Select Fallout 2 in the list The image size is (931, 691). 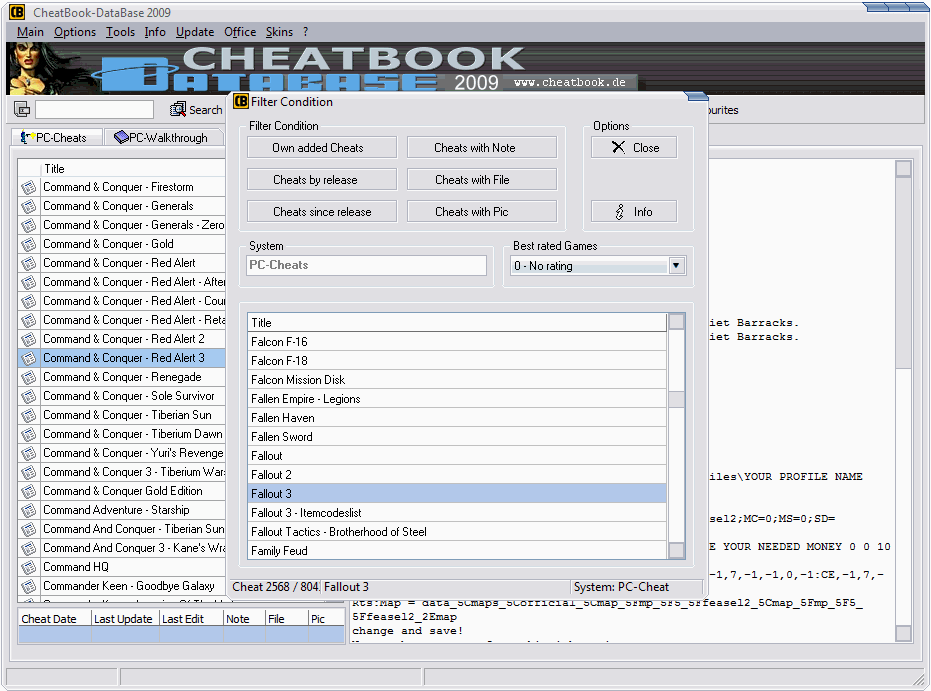[x=457, y=475]
